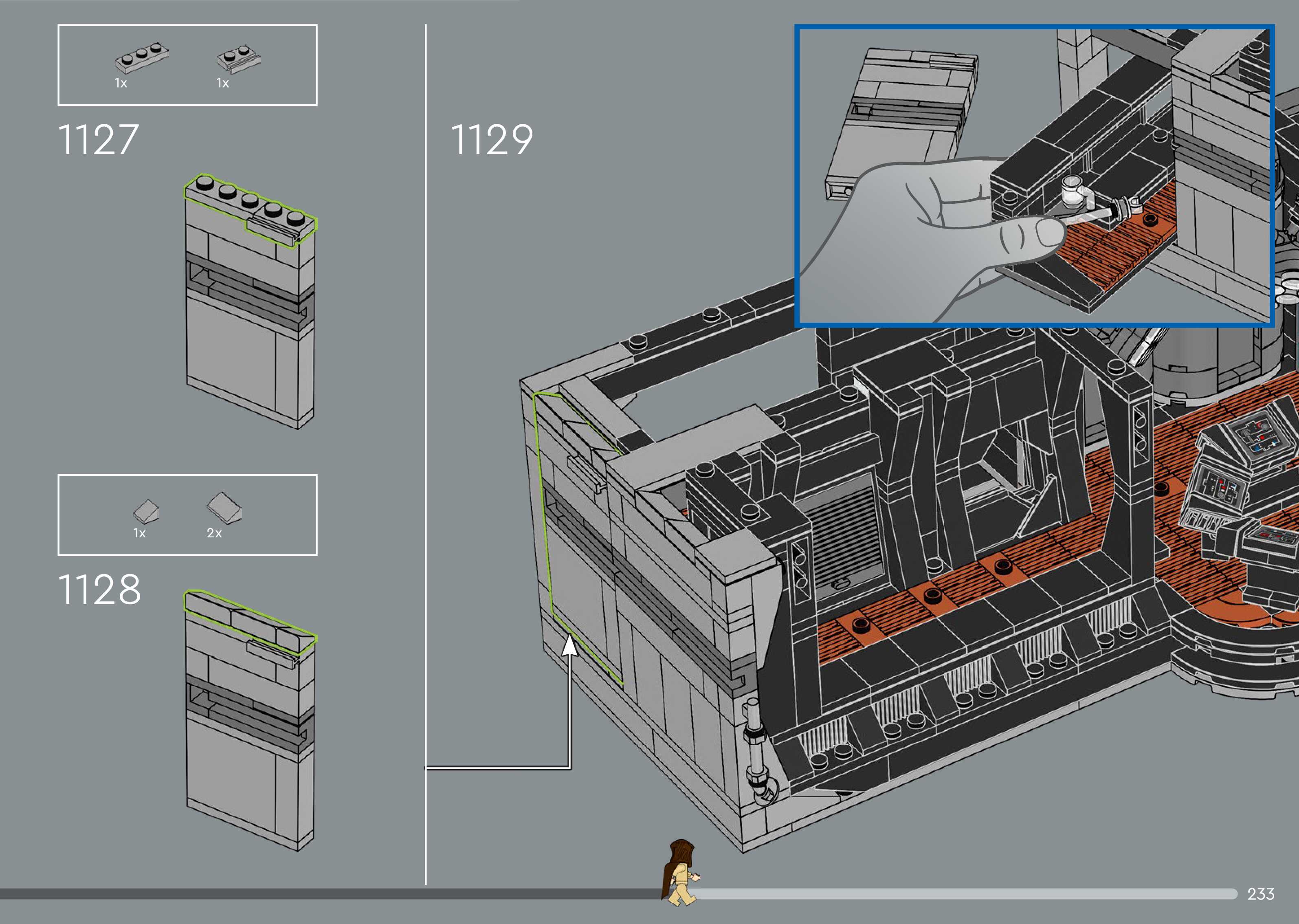Image resolution: width=1299 pixels, height=924 pixels.
Task: Click the progress bar's light unfilled section
Action: click(x=967, y=894)
